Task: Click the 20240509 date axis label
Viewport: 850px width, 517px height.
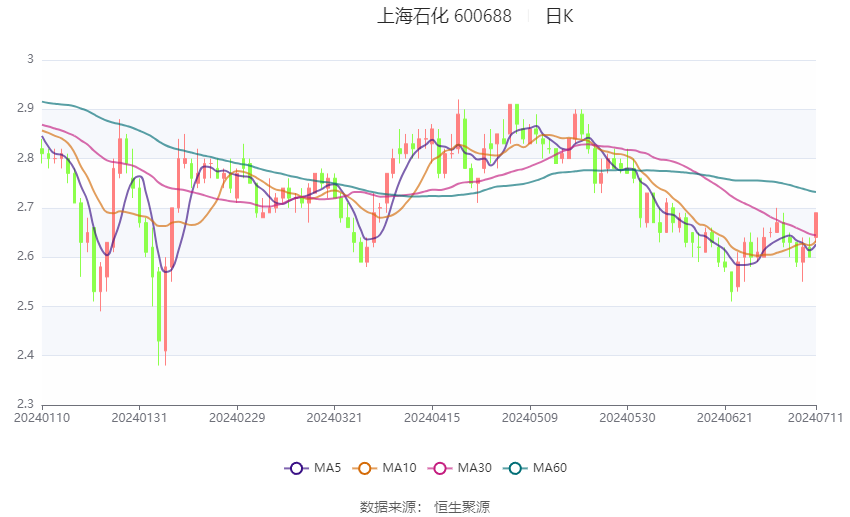Action: click(x=530, y=418)
